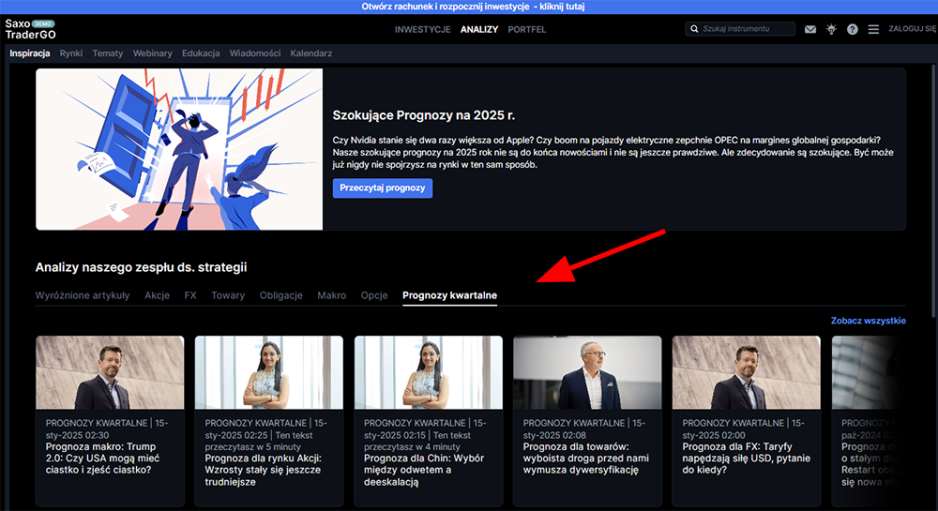The width and height of the screenshot is (938, 511).
Task: Open the question mark help icon
Action: 852,30
